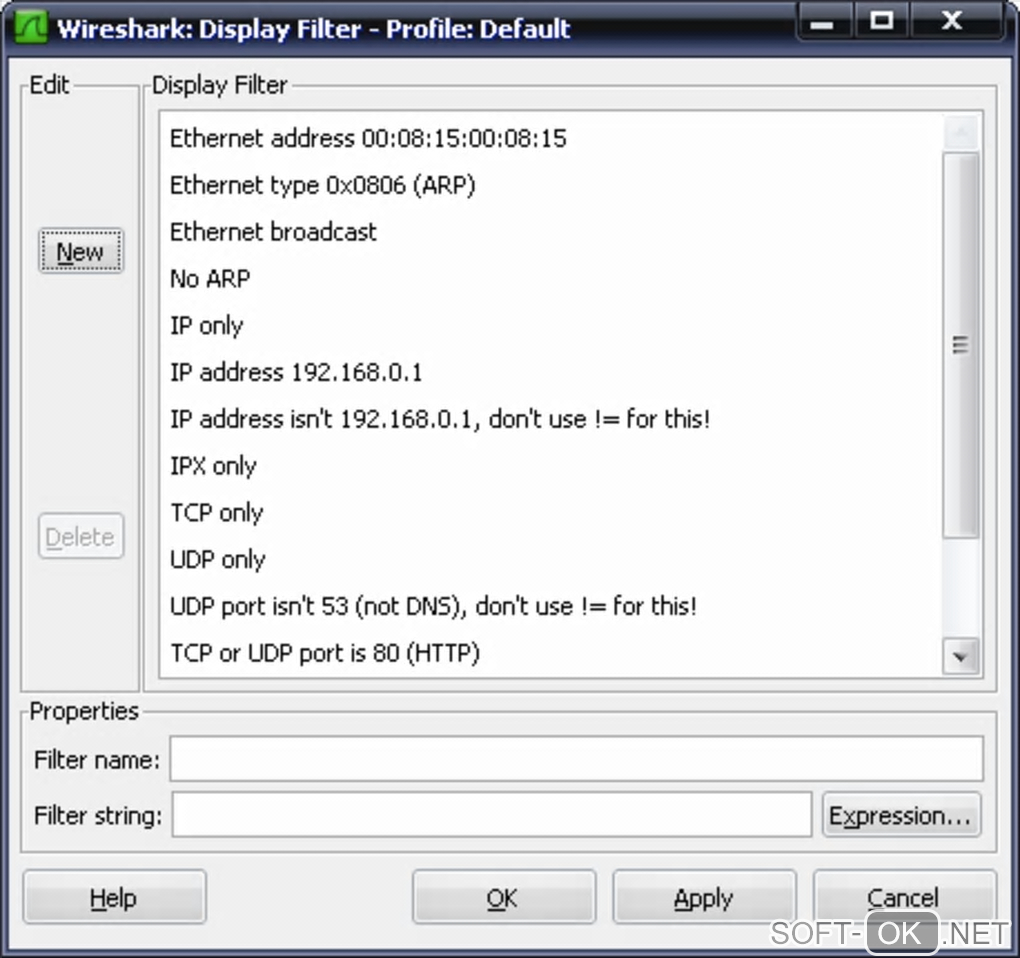Pick the "IP only" filter
This screenshot has width=1020, height=958.
(x=551, y=326)
